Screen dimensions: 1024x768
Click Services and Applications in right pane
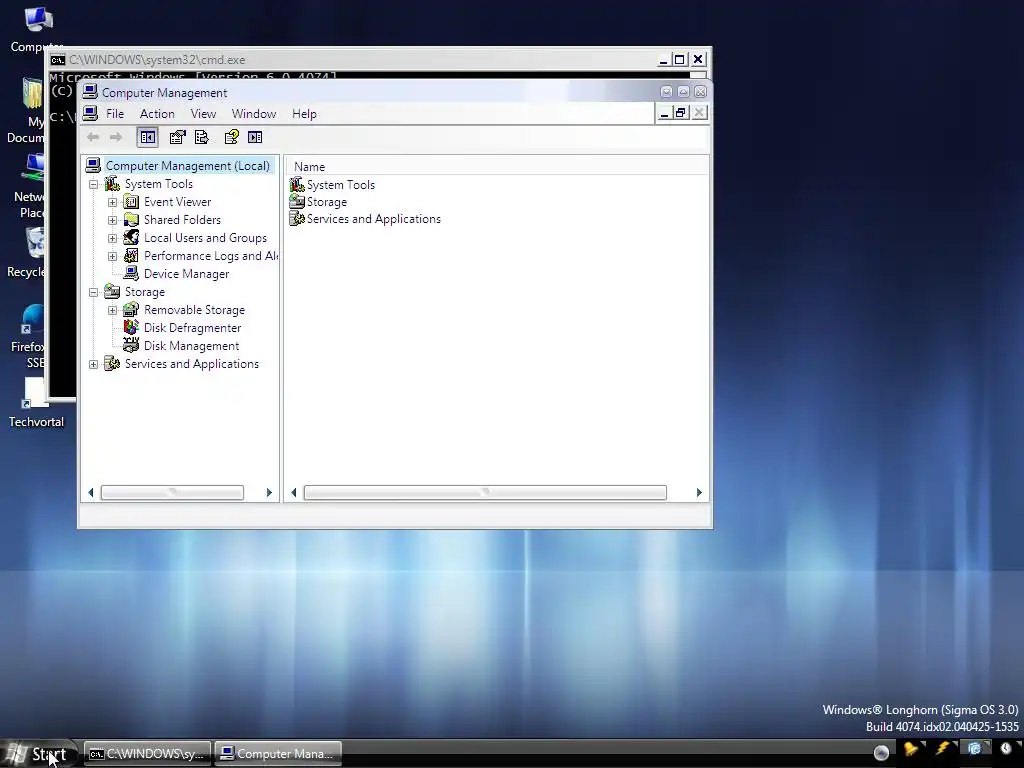[374, 219]
